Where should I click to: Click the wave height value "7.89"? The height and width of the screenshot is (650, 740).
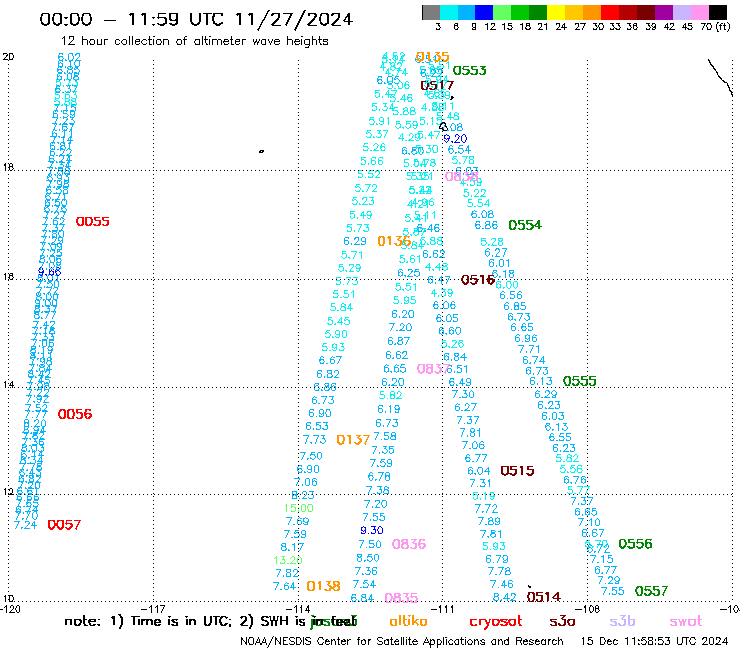pos(489,522)
